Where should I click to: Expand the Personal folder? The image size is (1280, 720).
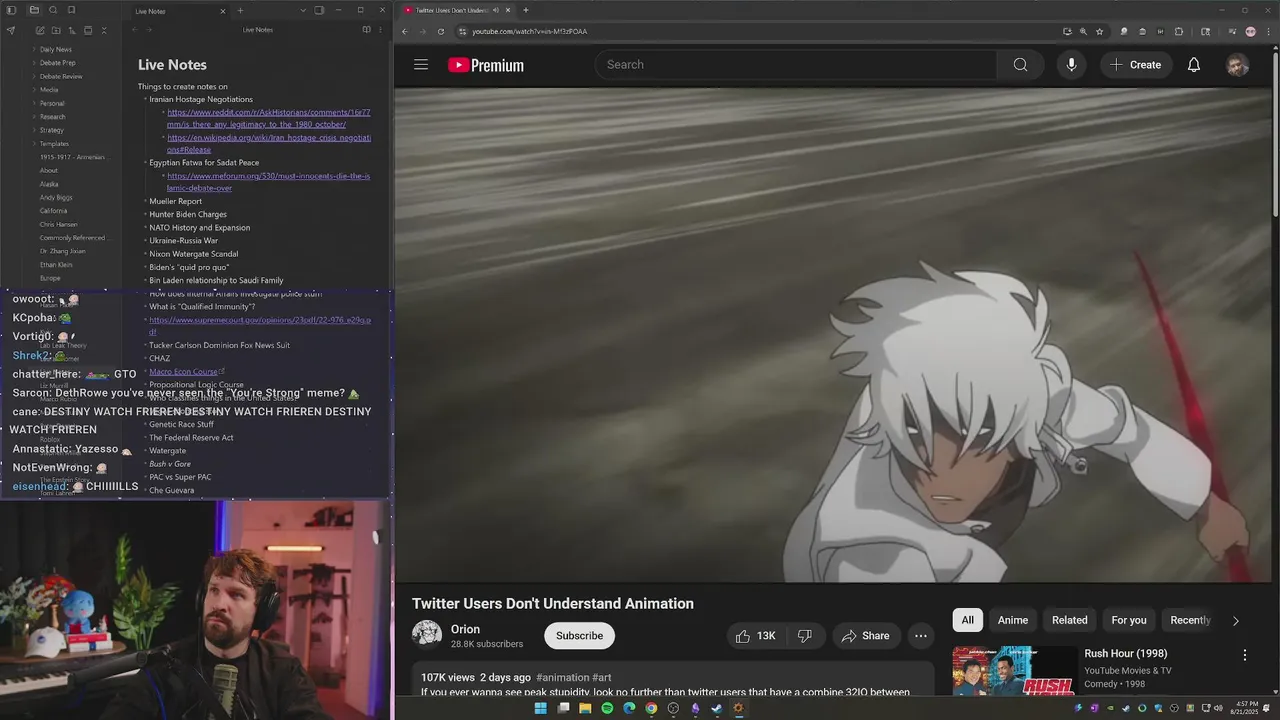[52, 103]
